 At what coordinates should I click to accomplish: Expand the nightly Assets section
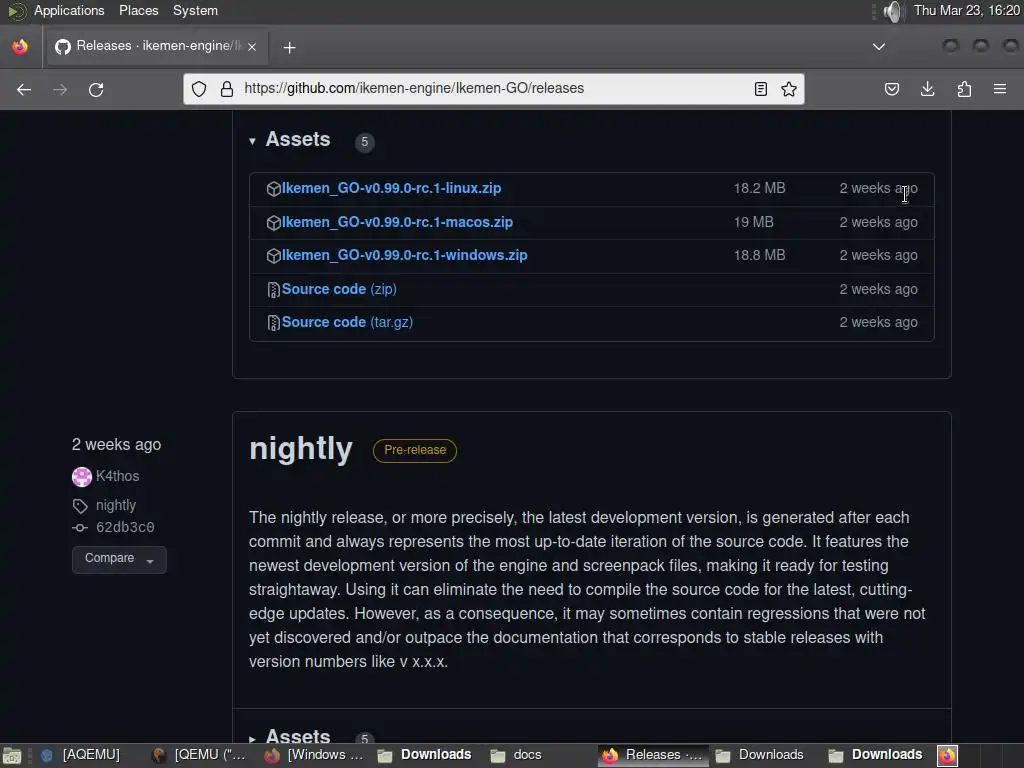tap(290, 737)
